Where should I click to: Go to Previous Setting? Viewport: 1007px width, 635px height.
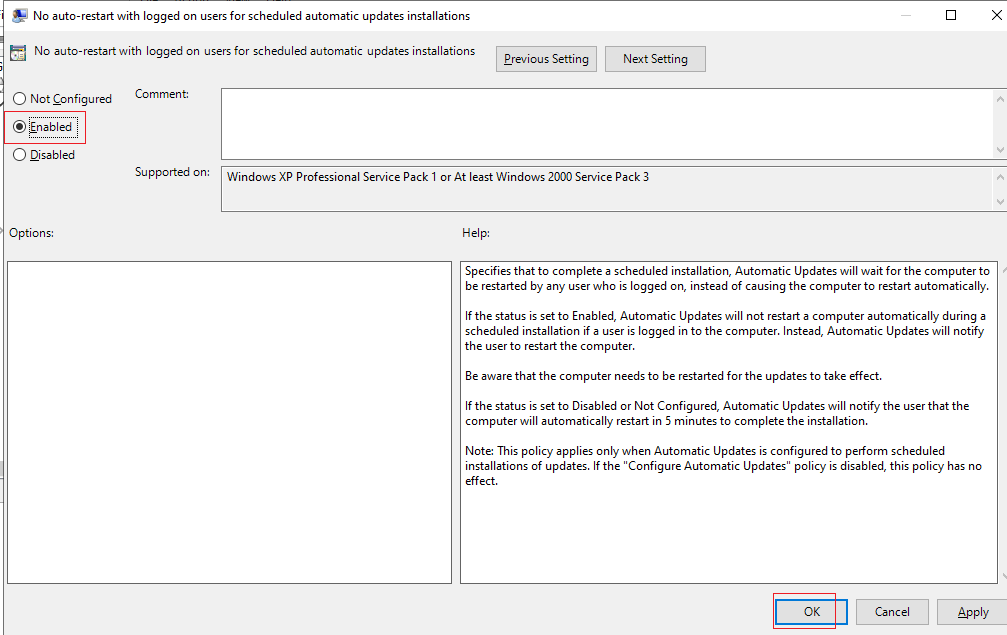point(547,59)
